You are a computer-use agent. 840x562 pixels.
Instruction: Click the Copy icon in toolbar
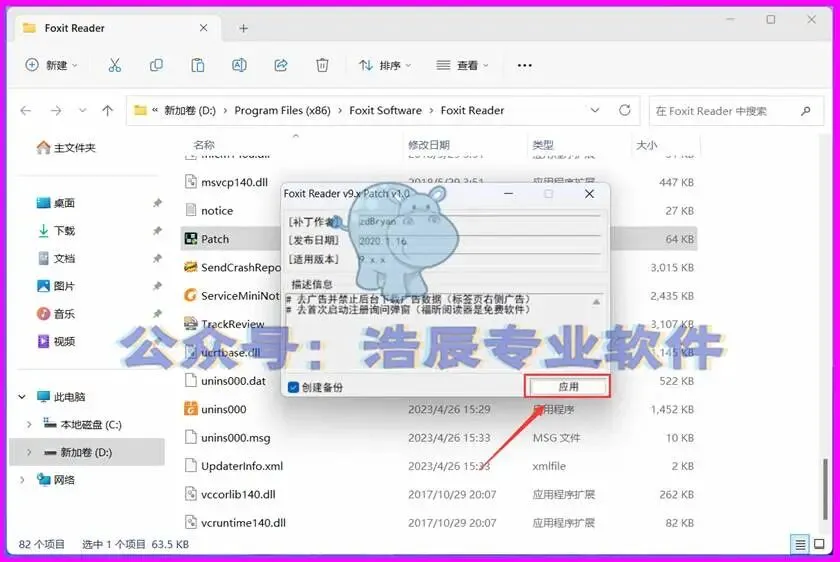coord(156,65)
